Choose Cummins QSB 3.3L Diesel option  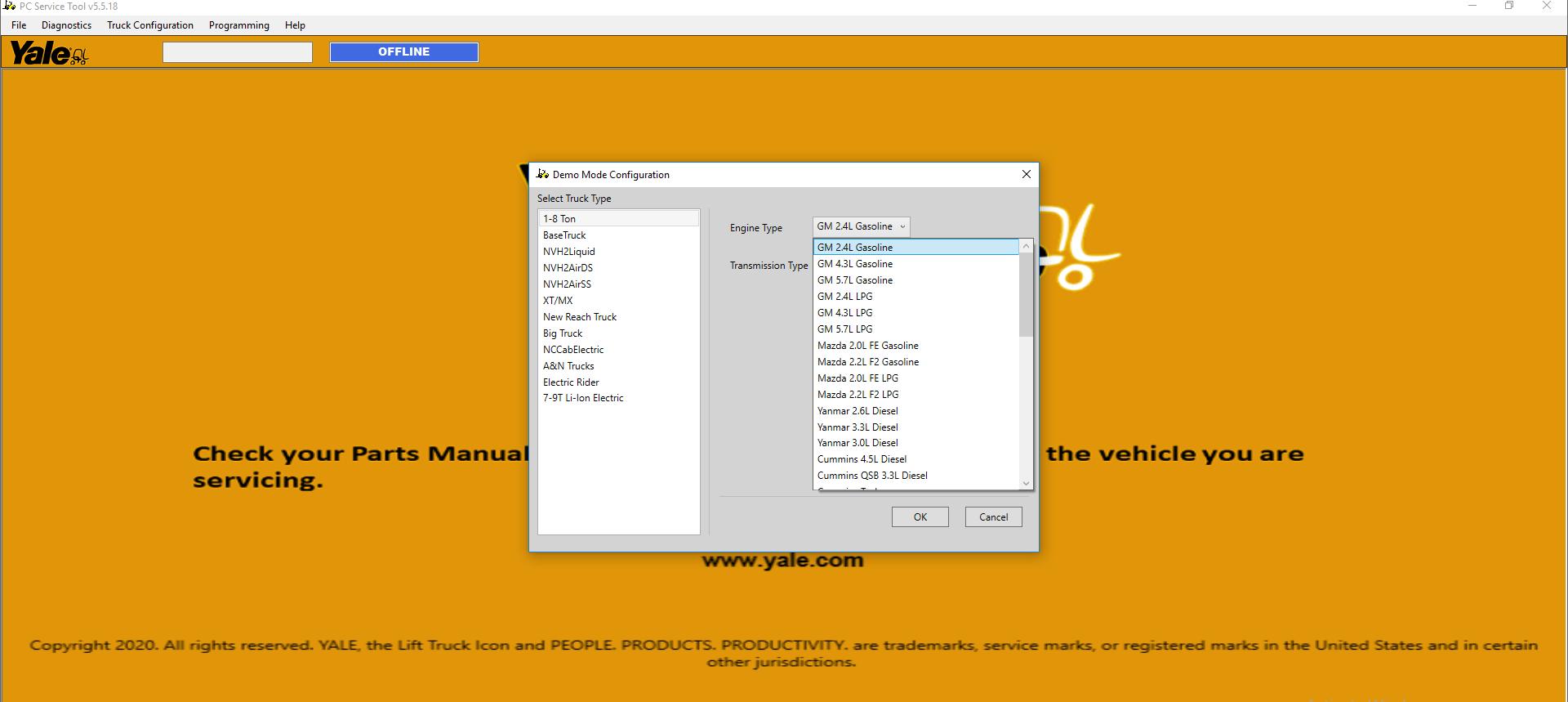[916, 476]
